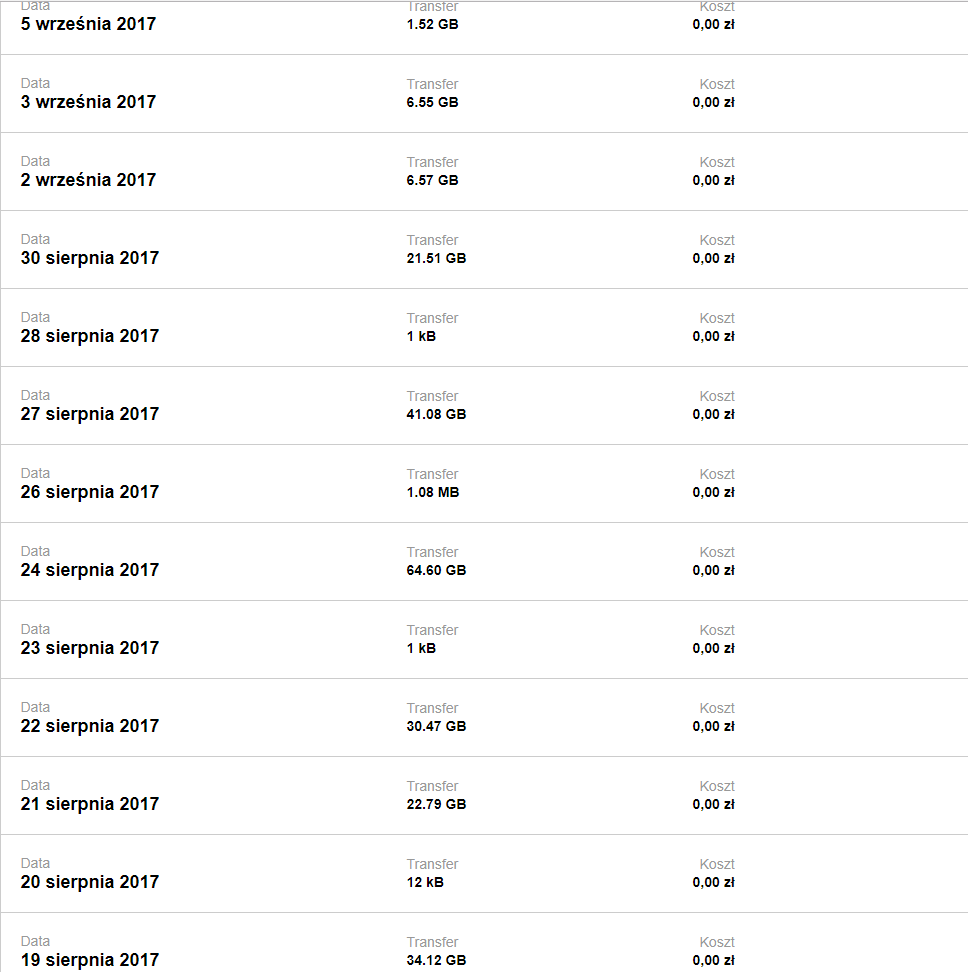Image resolution: width=968 pixels, height=972 pixels.
Task: Click the 2 września 2017 date
Action: click(x=88, y=180)
